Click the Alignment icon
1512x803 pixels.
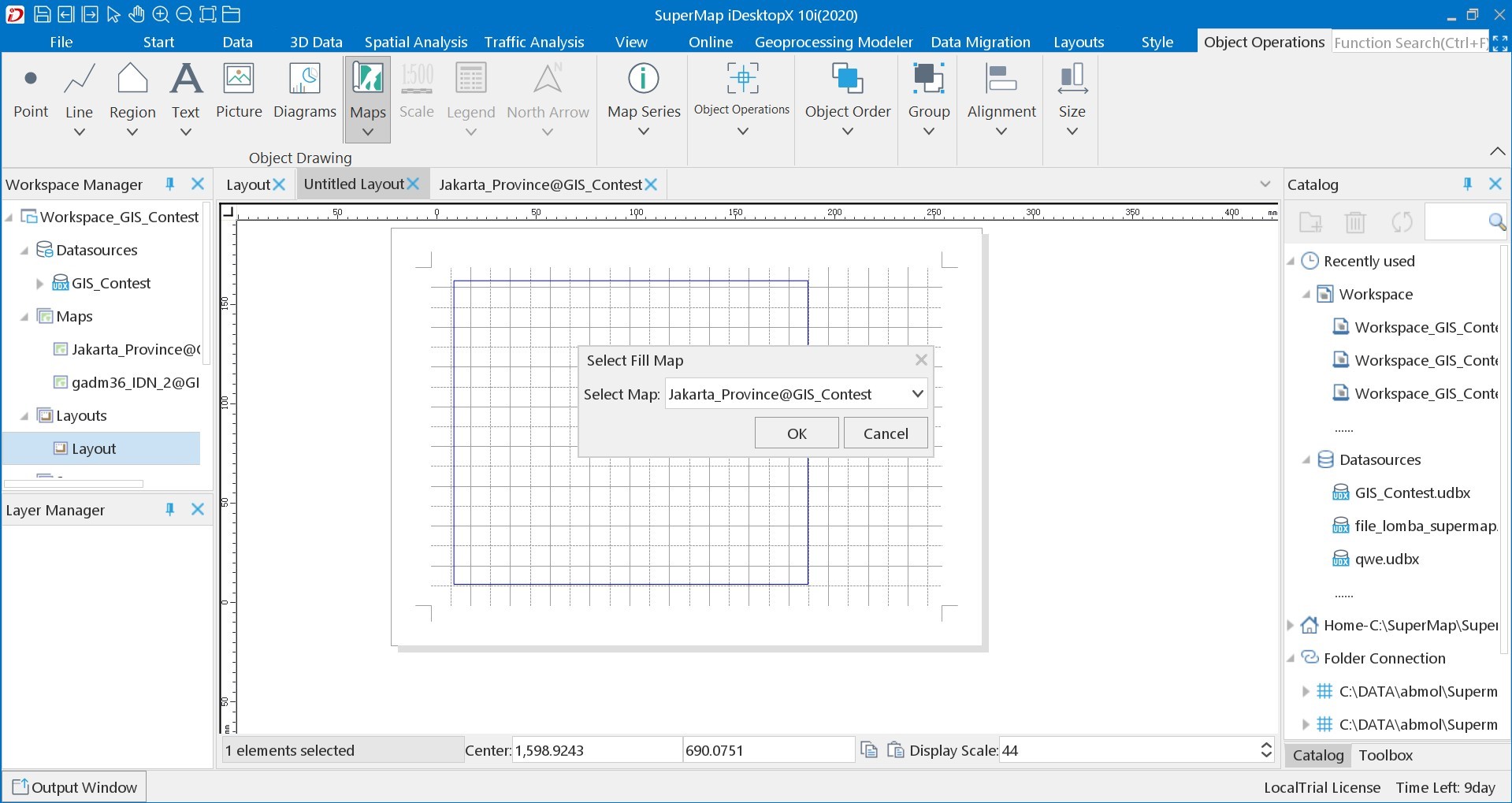click(1001, 78)
